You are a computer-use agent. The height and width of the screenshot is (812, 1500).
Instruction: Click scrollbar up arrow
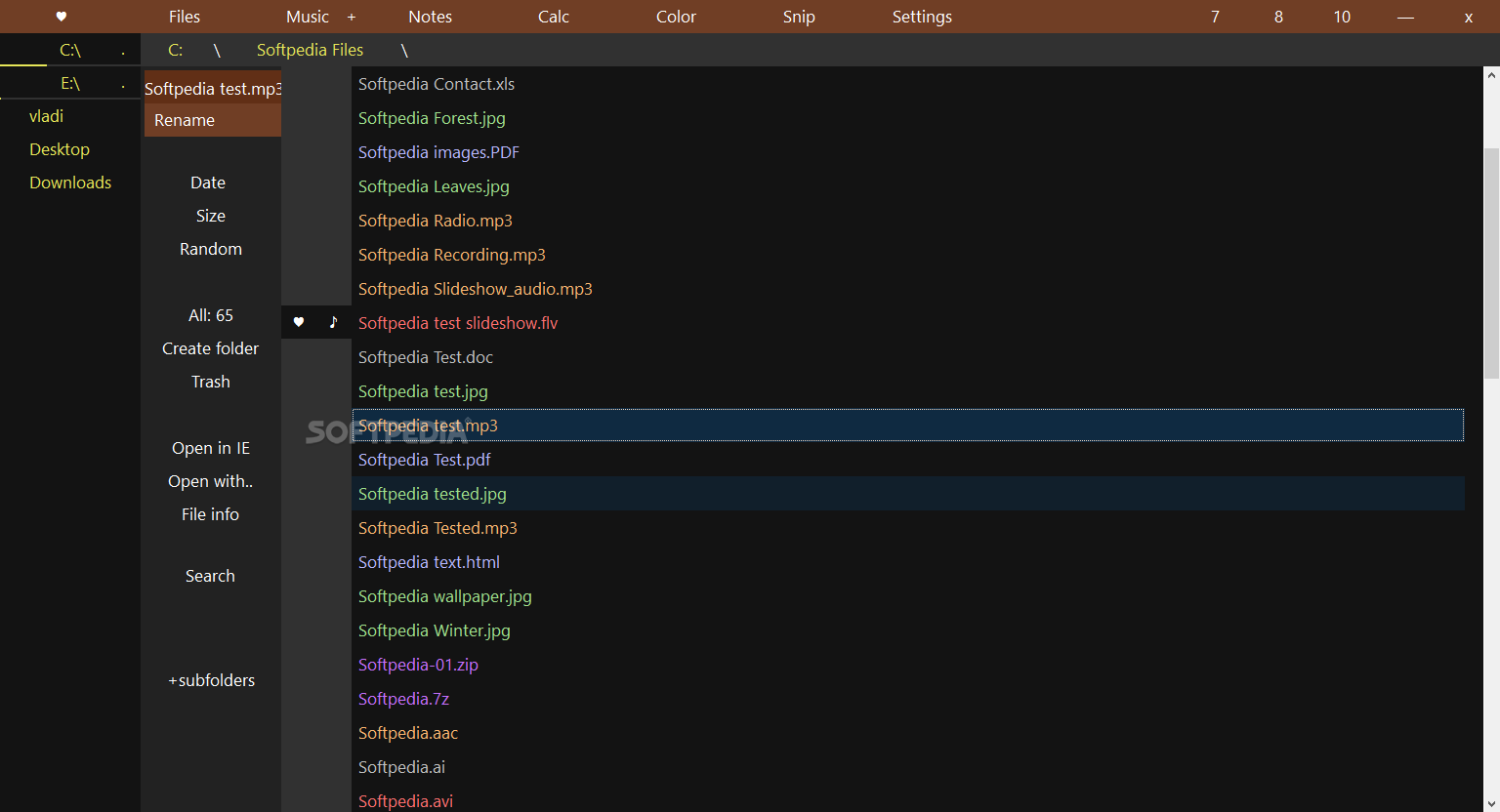(1491, 74)
